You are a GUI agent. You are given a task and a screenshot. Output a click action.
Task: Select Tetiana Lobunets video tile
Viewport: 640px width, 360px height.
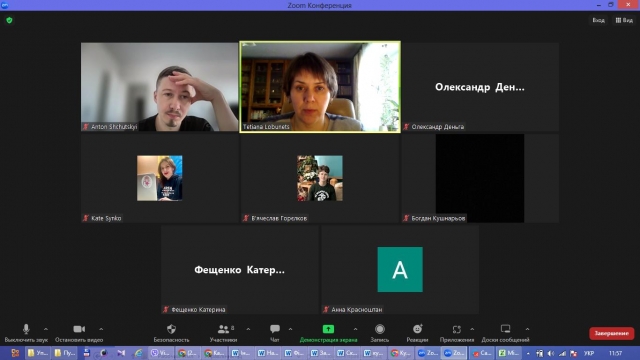tap(320, 87)
